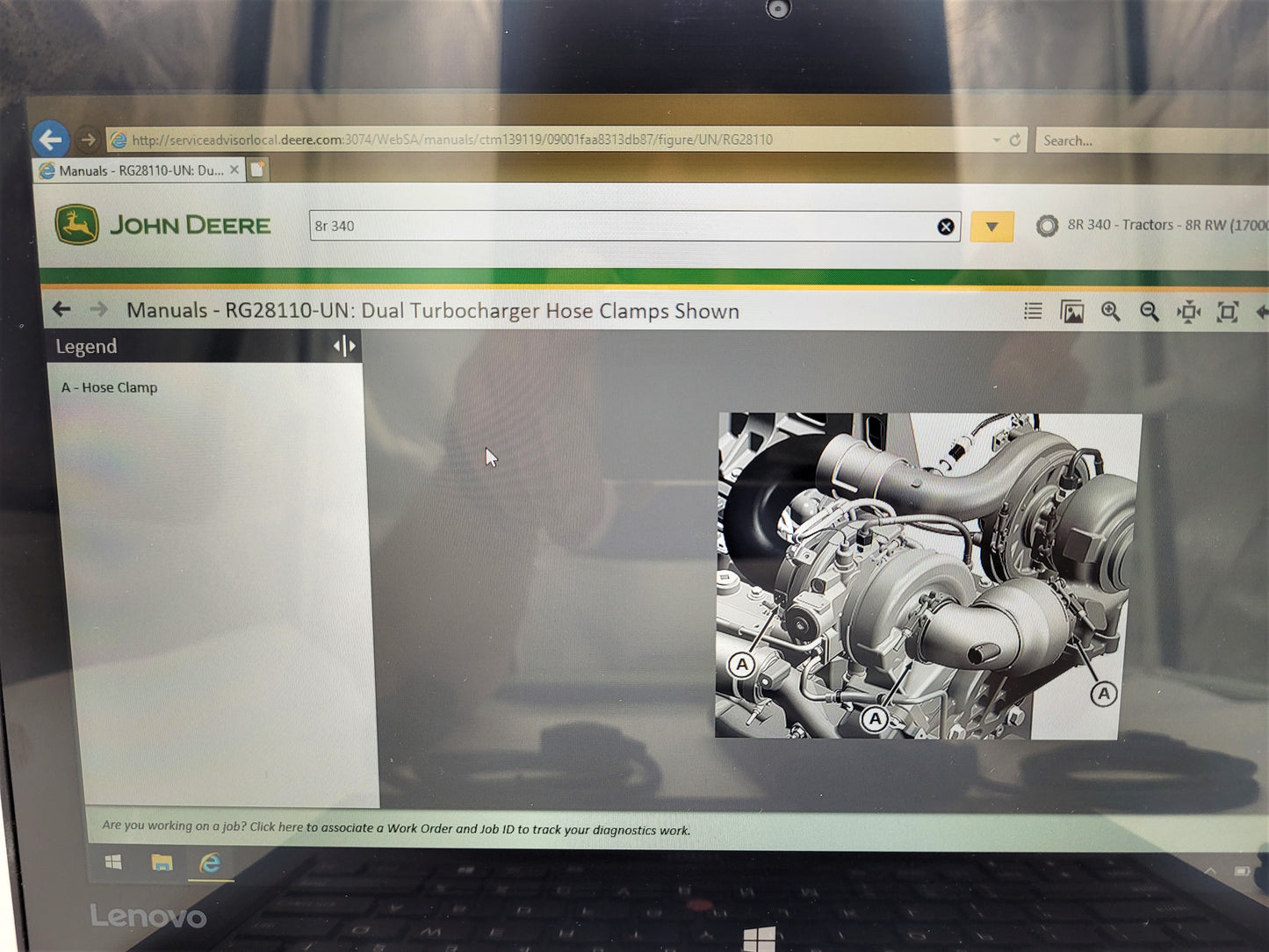1269x952 pixels.
Task: Open File Explorer from the taskbar
Action: coord(162,862)
